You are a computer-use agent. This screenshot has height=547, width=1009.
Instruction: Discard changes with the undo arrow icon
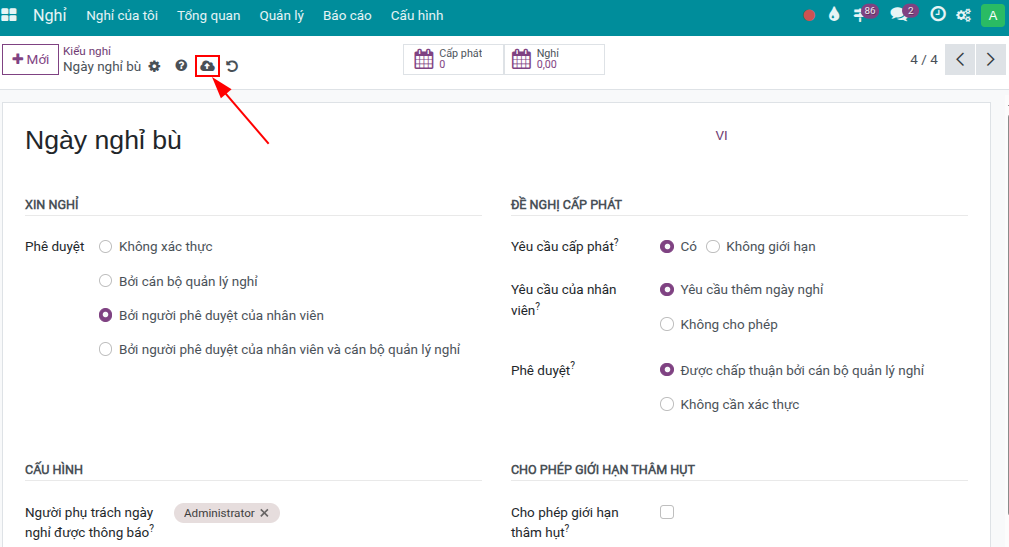(x=232, y=66)
